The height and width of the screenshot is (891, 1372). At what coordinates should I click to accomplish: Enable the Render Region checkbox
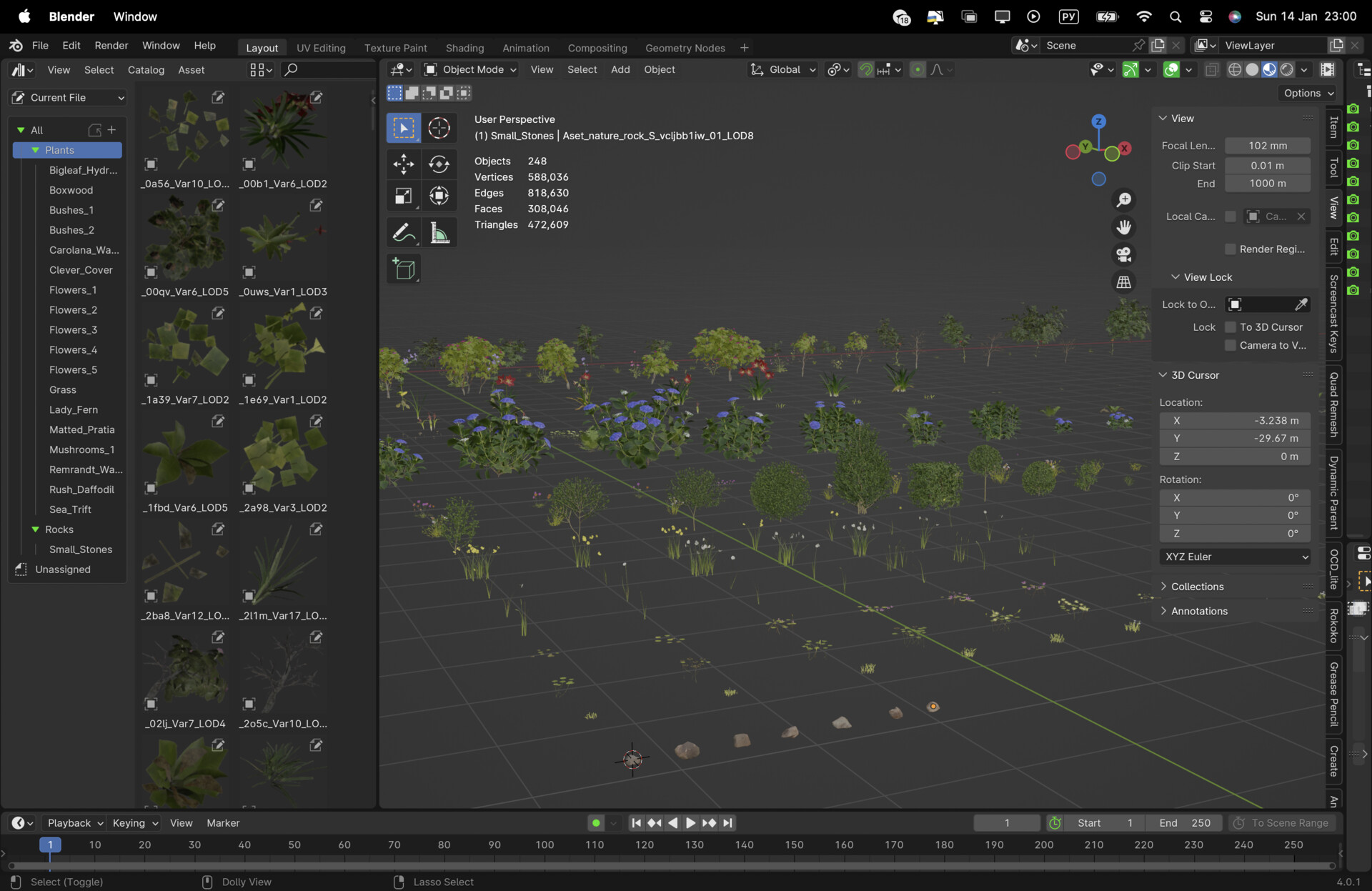pos(1231,249)
